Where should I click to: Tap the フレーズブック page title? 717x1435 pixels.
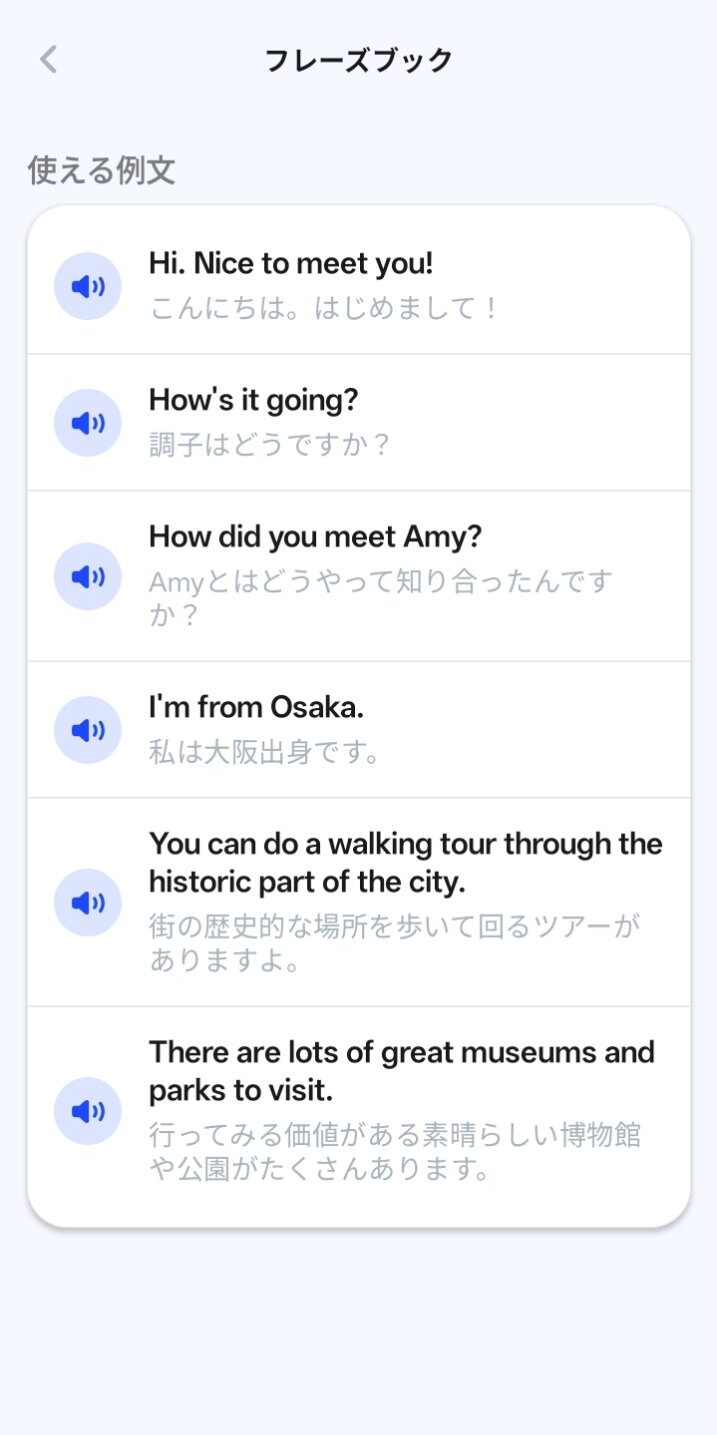click(x=359, y=60)
